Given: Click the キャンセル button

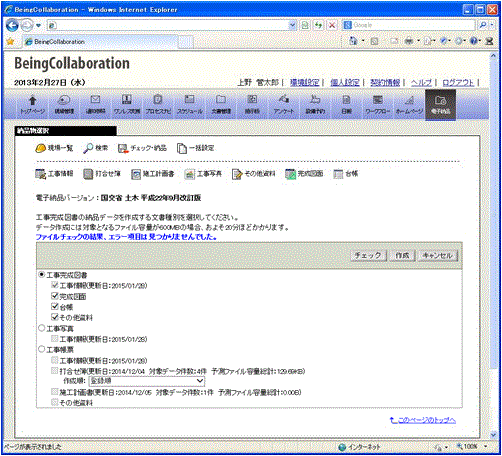Looking at the screenshot, I should [x=438, y=256].
